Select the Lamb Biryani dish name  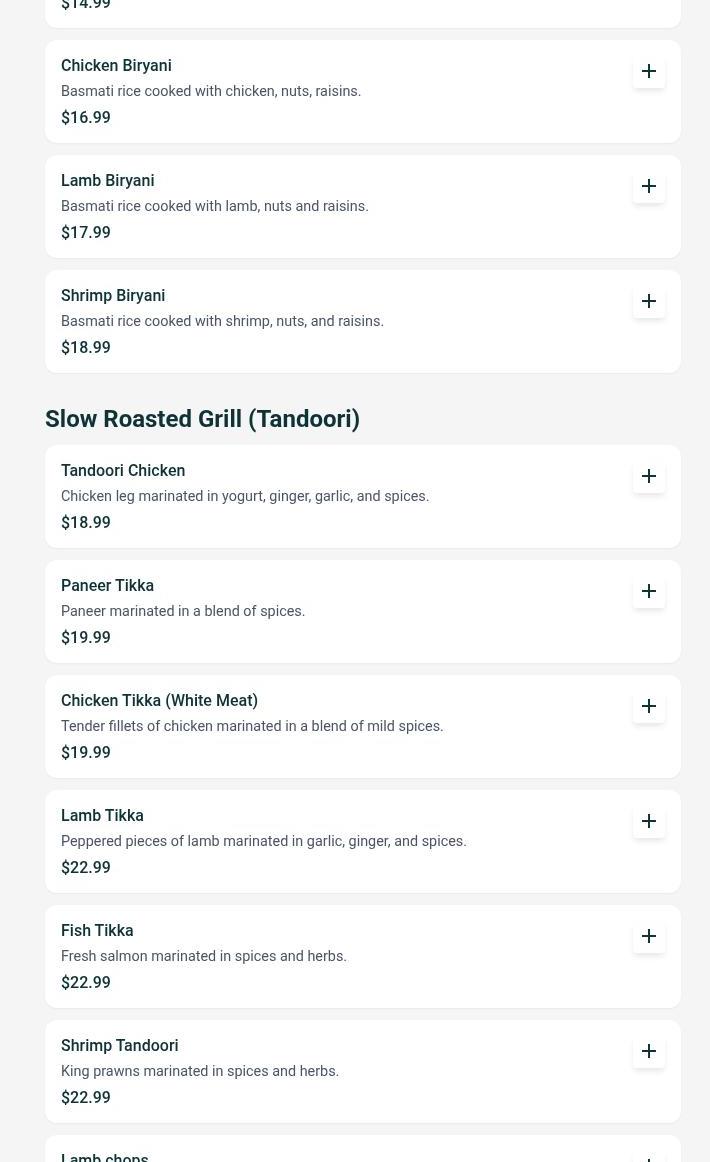107,180
